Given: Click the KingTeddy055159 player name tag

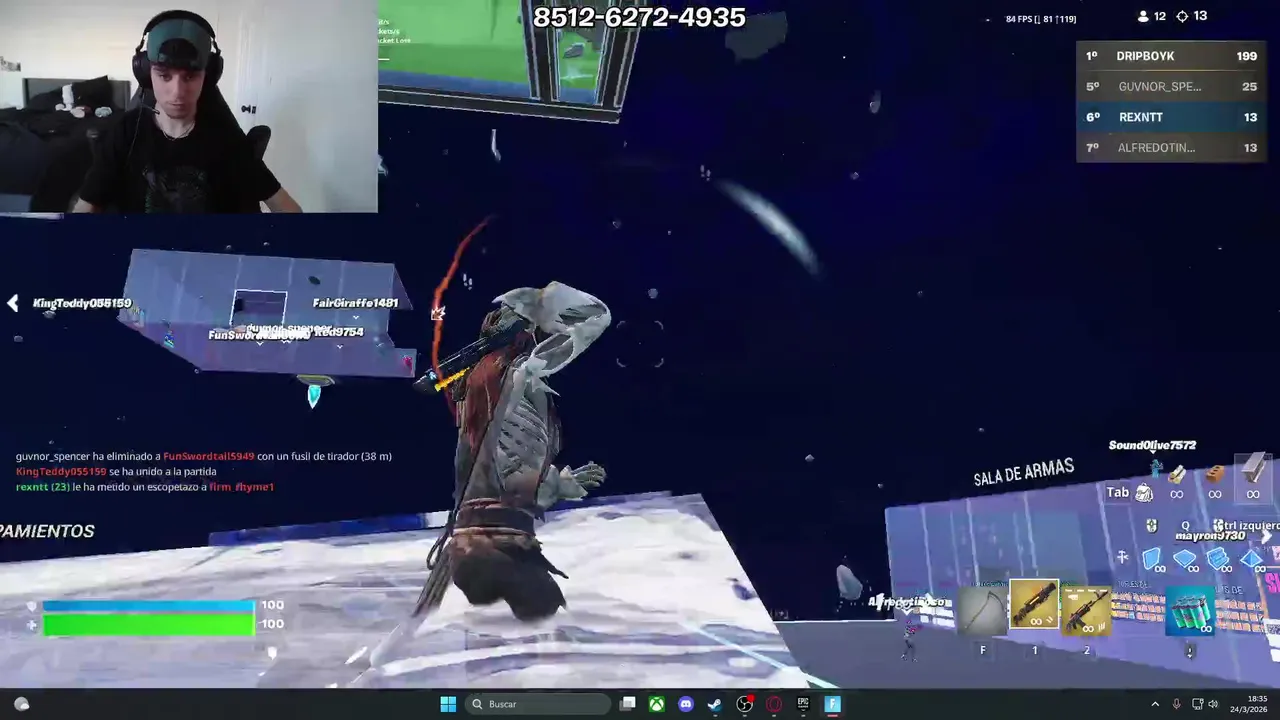Looking at the screenshot, I should (82, 303).
